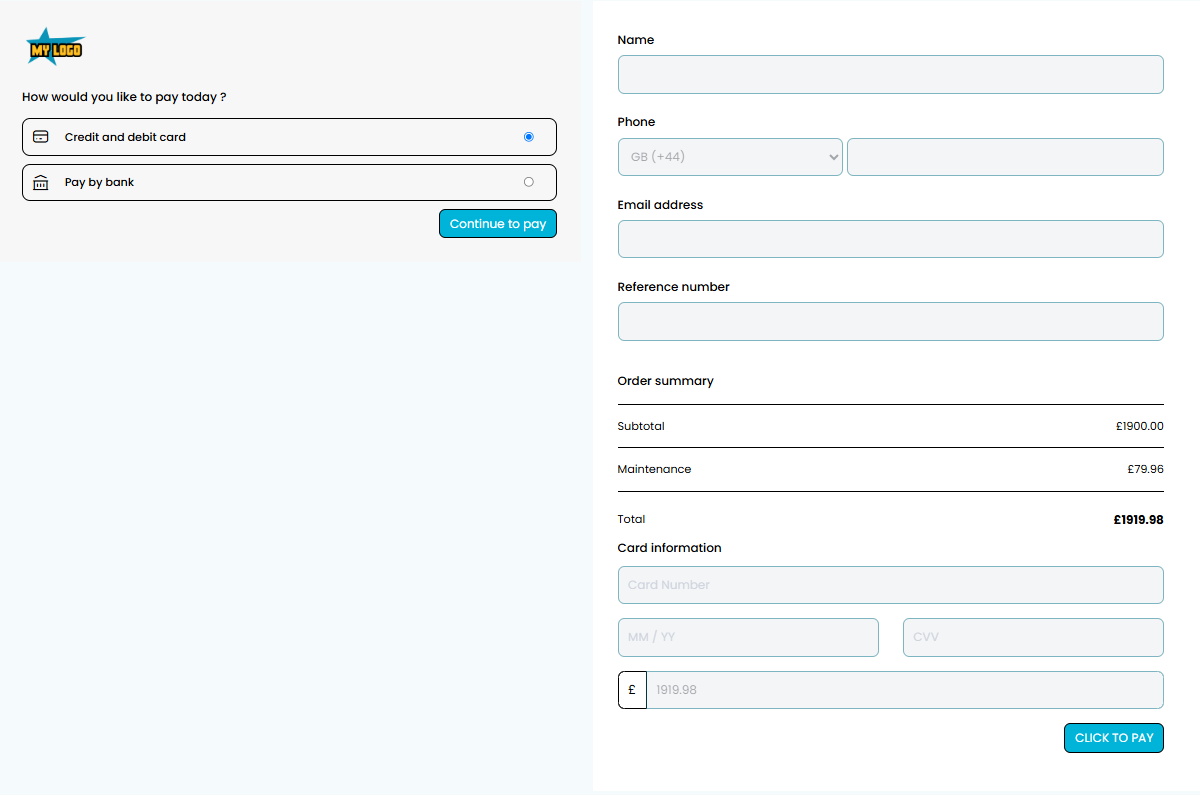Click the credit card icon
This screenshot has height=795, width=1200.
coord(40,136)
